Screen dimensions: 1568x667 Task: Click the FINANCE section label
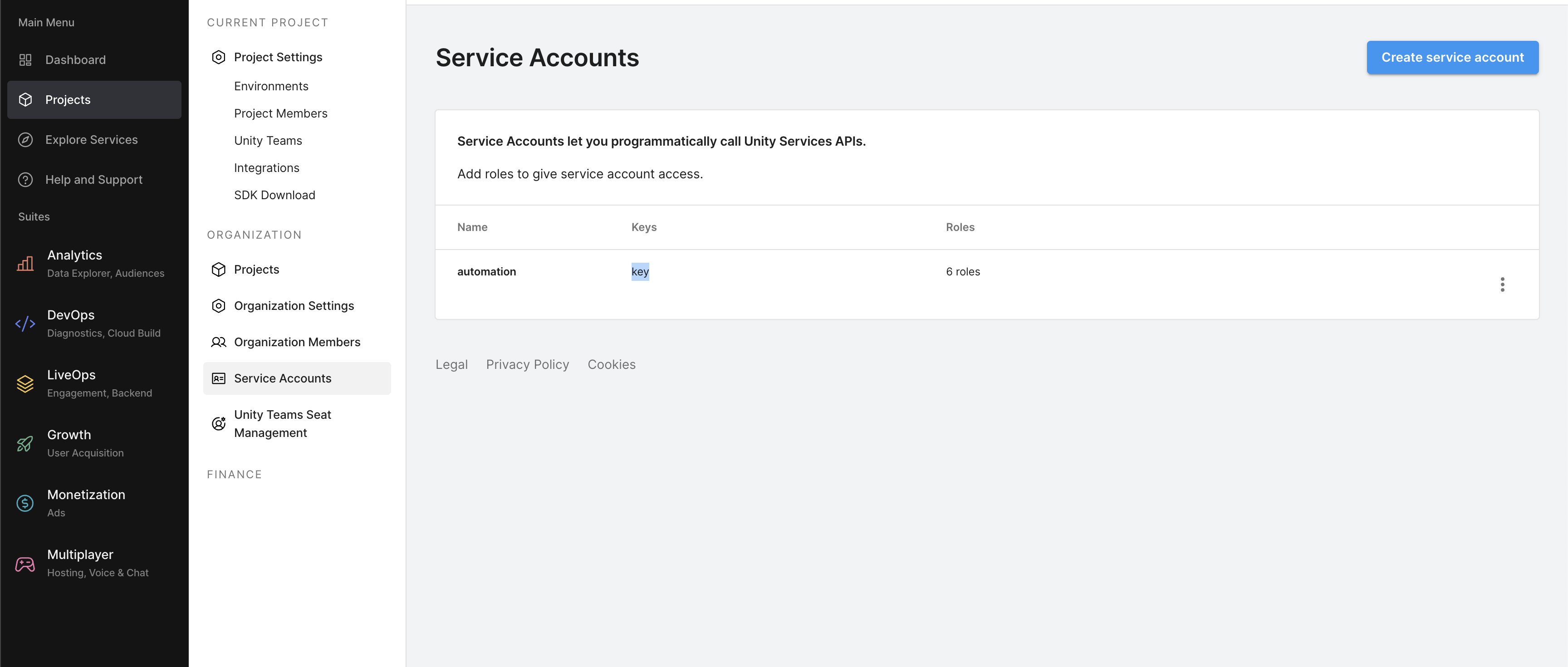click(234, 475)
